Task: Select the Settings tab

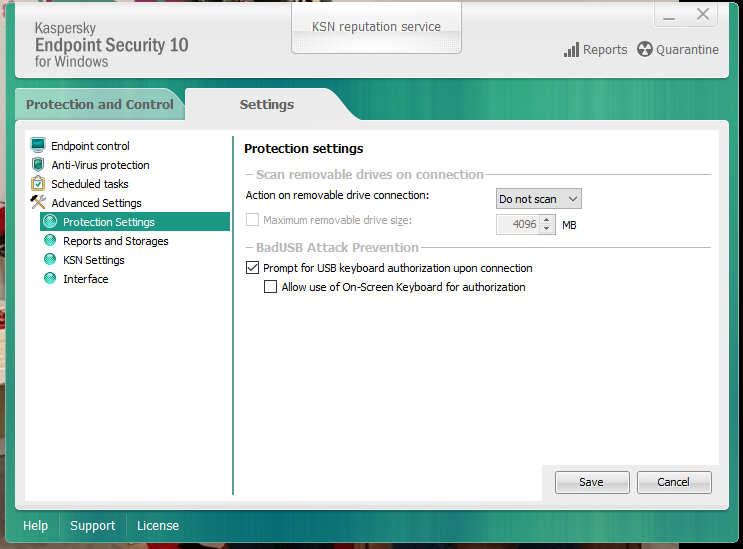Action: point(267,104)
